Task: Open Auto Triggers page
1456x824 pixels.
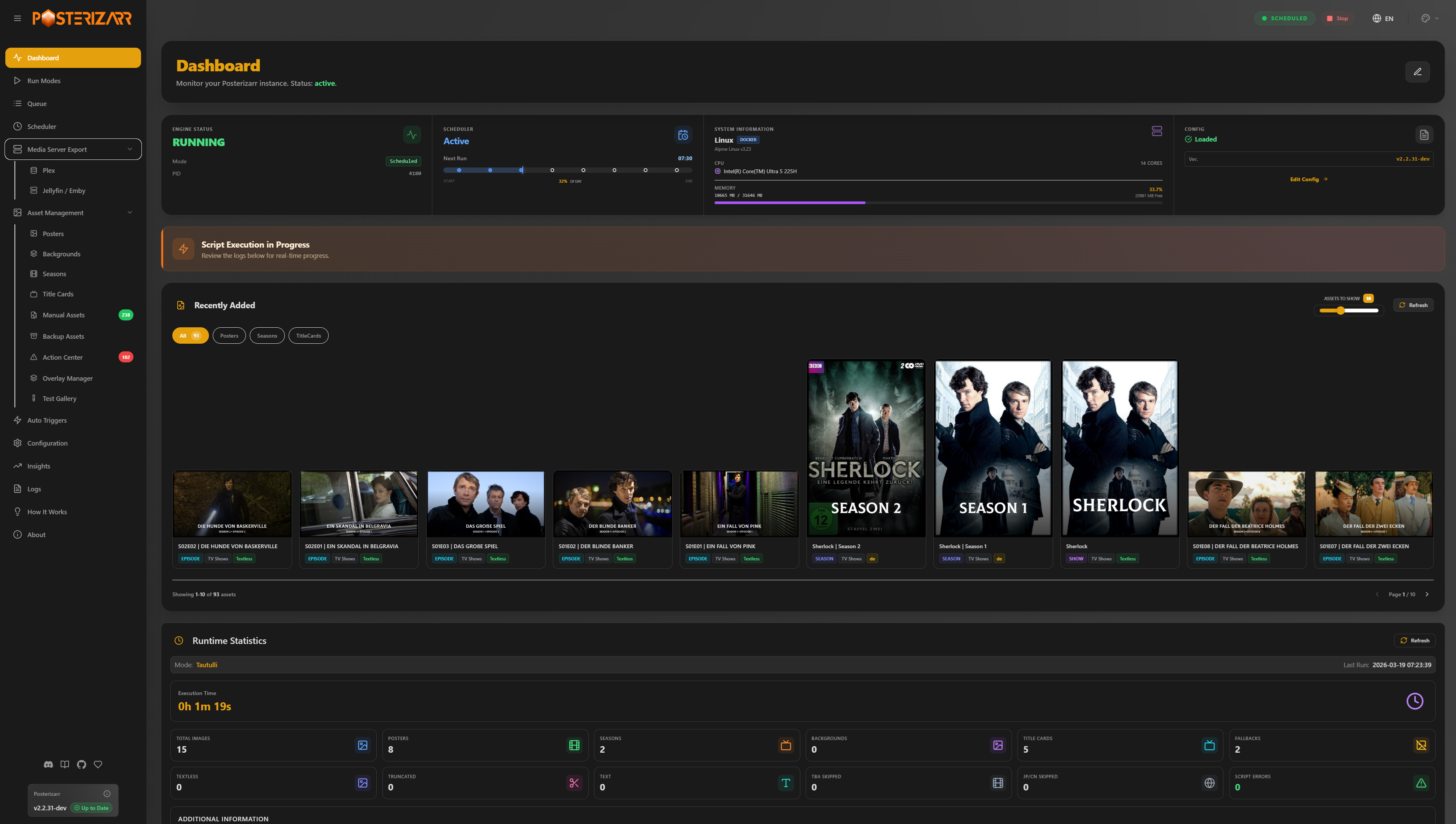Action: coord(73,420)
